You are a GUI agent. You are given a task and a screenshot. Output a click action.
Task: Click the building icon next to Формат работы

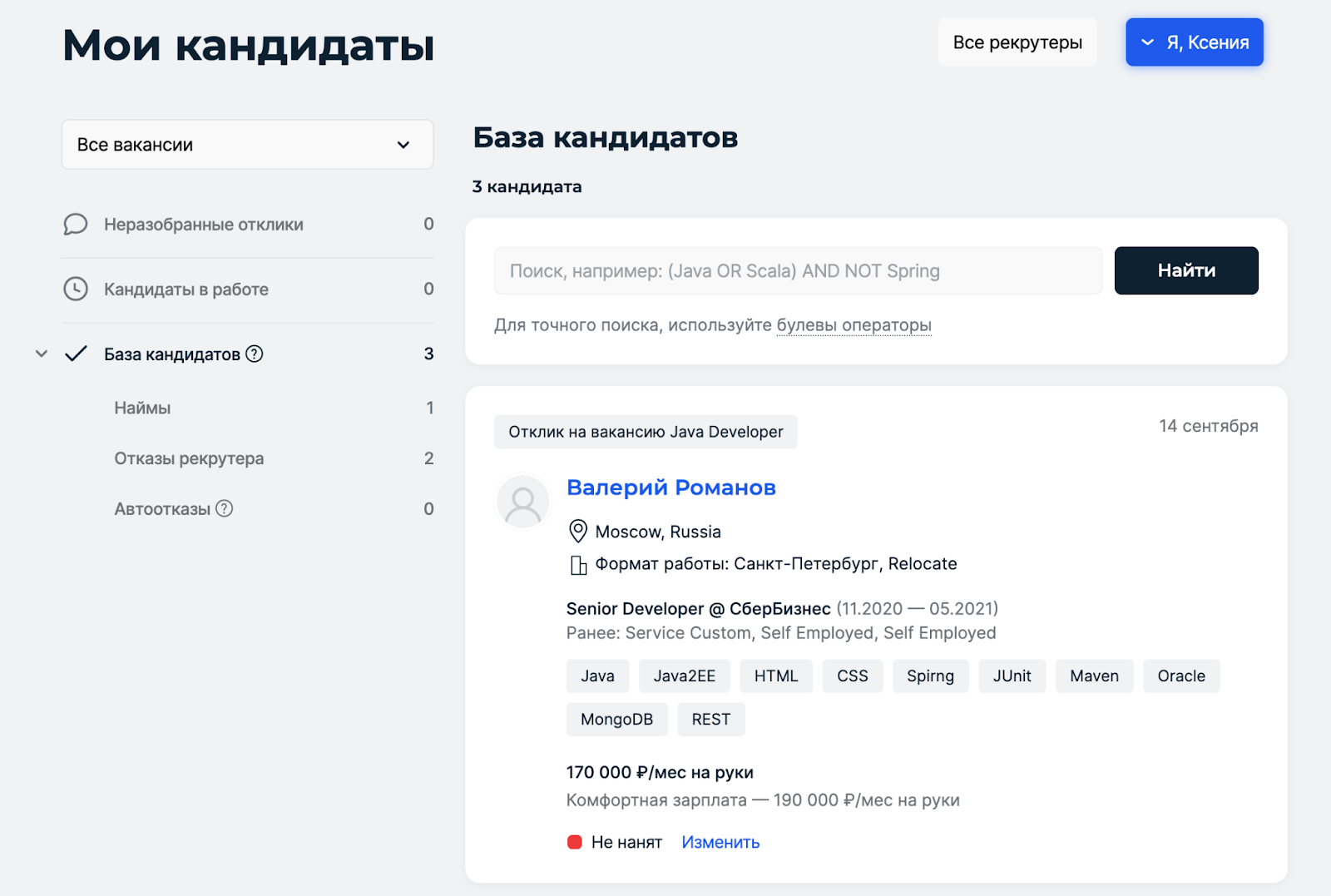tap(577, 565)
